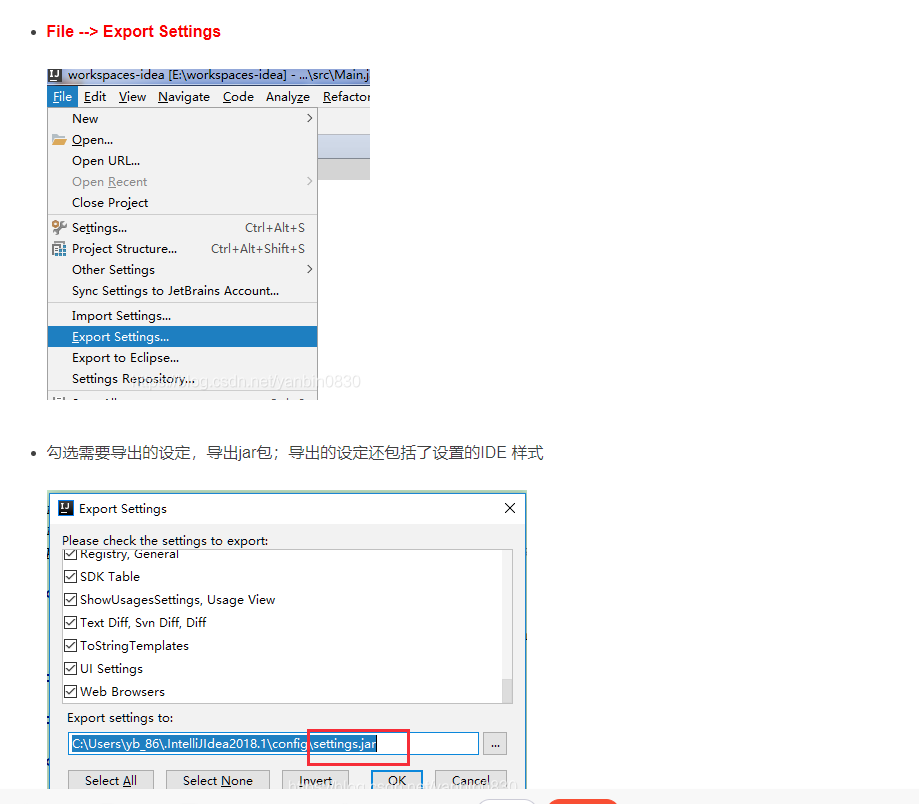The image size is (919, 804).
Task: Click the Invert button
Action: (315, 780)
